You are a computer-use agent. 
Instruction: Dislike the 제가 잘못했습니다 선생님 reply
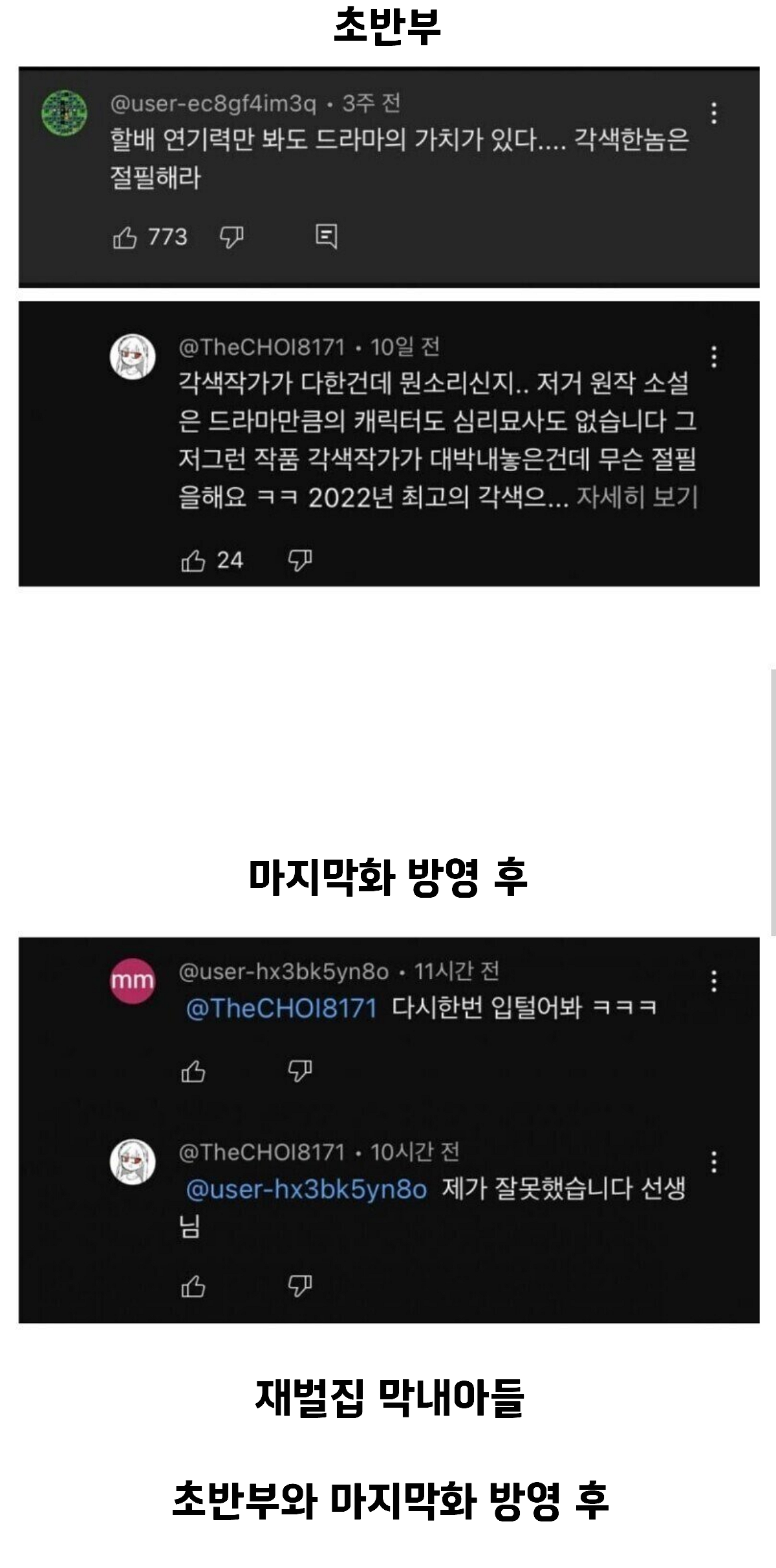point(300,1287)
